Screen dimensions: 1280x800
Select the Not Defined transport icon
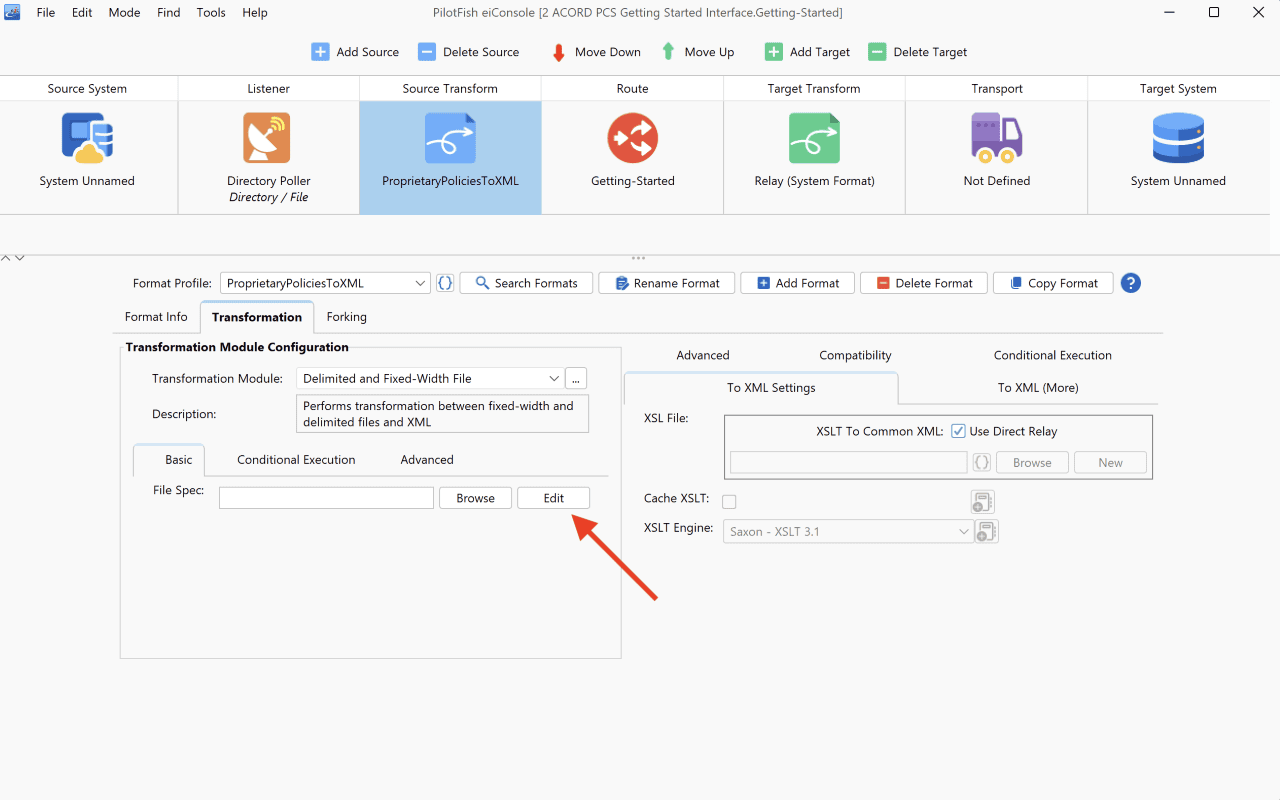coord(996,138)
